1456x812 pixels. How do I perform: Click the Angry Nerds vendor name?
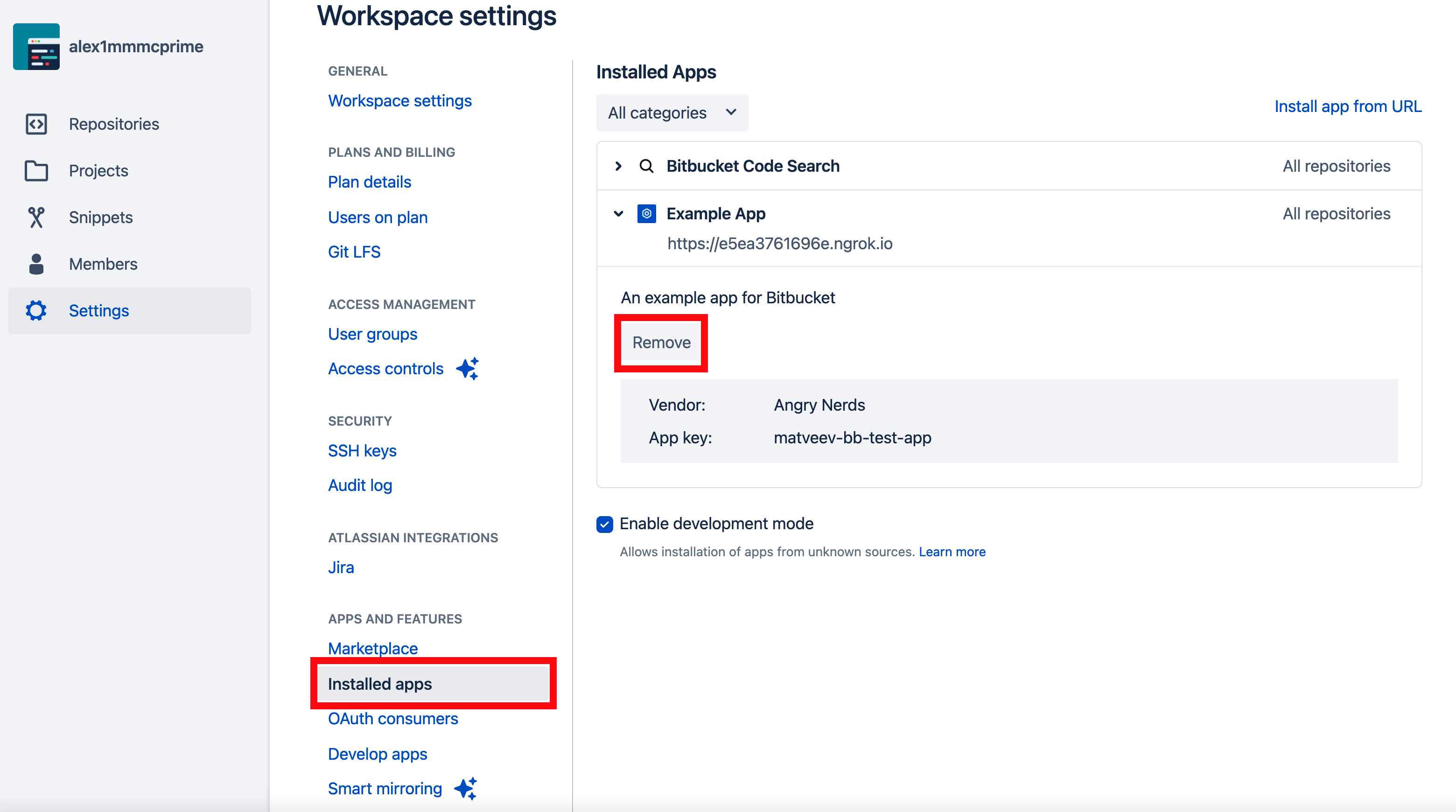coord(819,405)
